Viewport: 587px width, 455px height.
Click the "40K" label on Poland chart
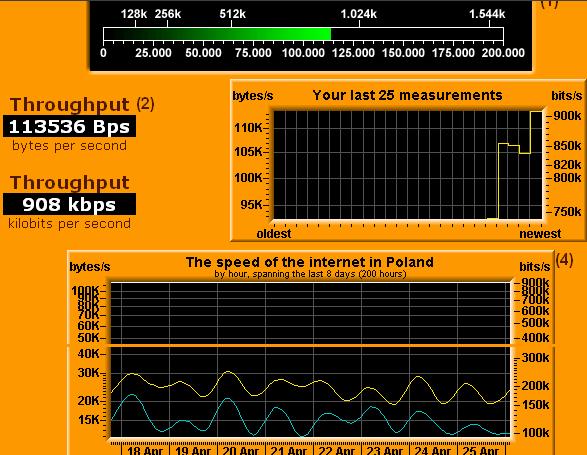[x=88, y=354]
